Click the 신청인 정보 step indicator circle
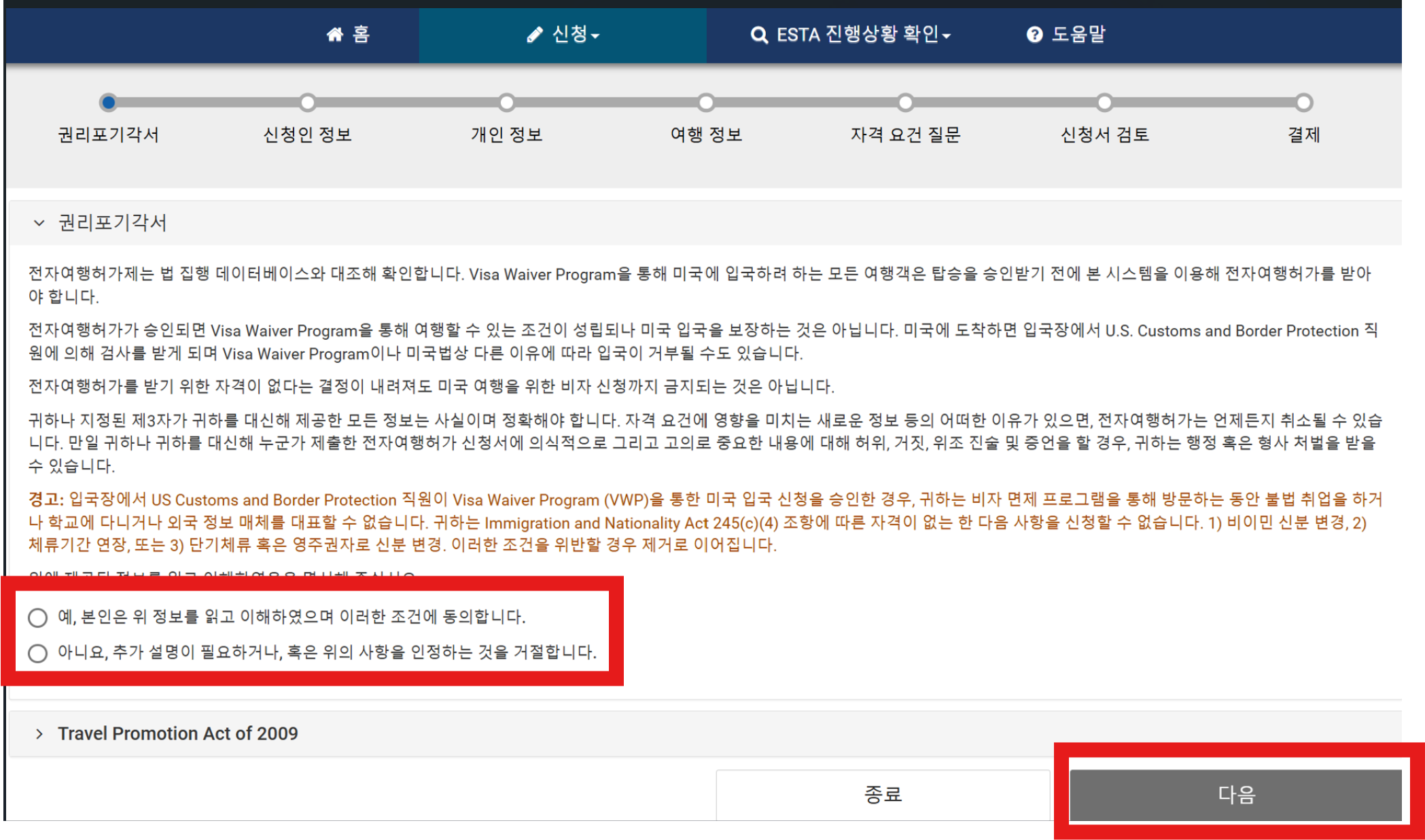 click(308, 103)
